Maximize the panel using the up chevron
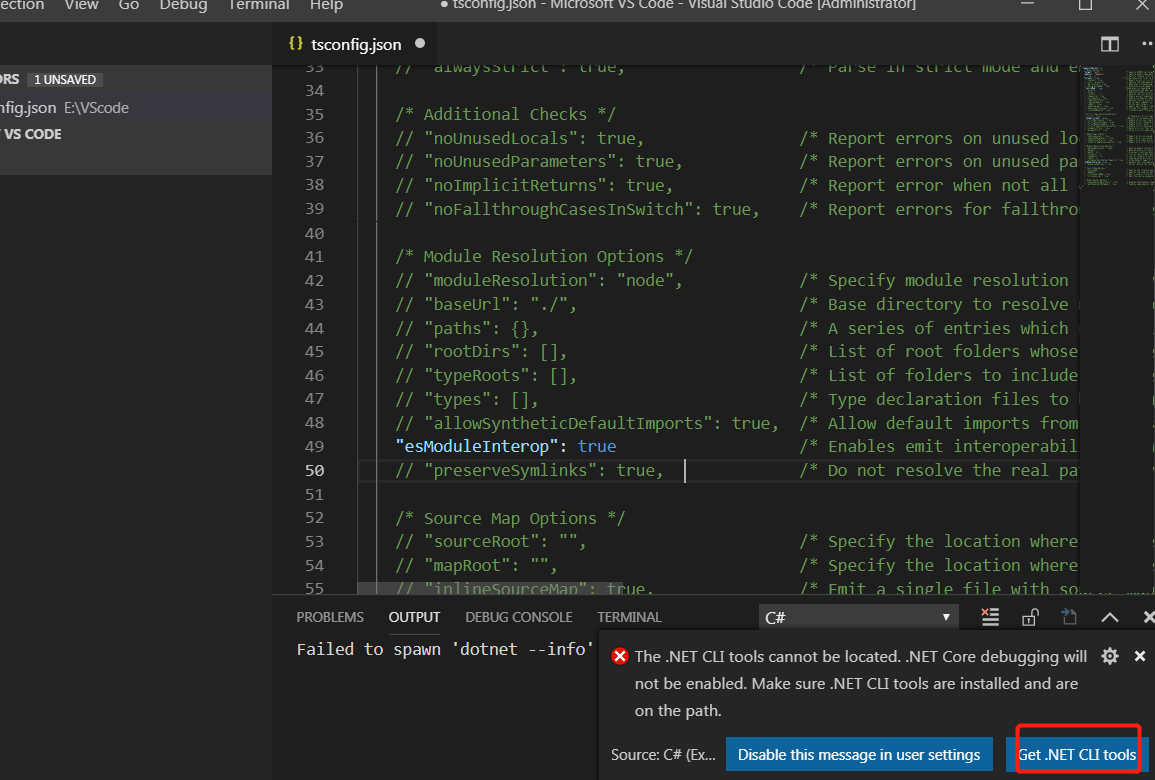The image size is (1155, 780). pyautogui.click(x=1109, y=617)
